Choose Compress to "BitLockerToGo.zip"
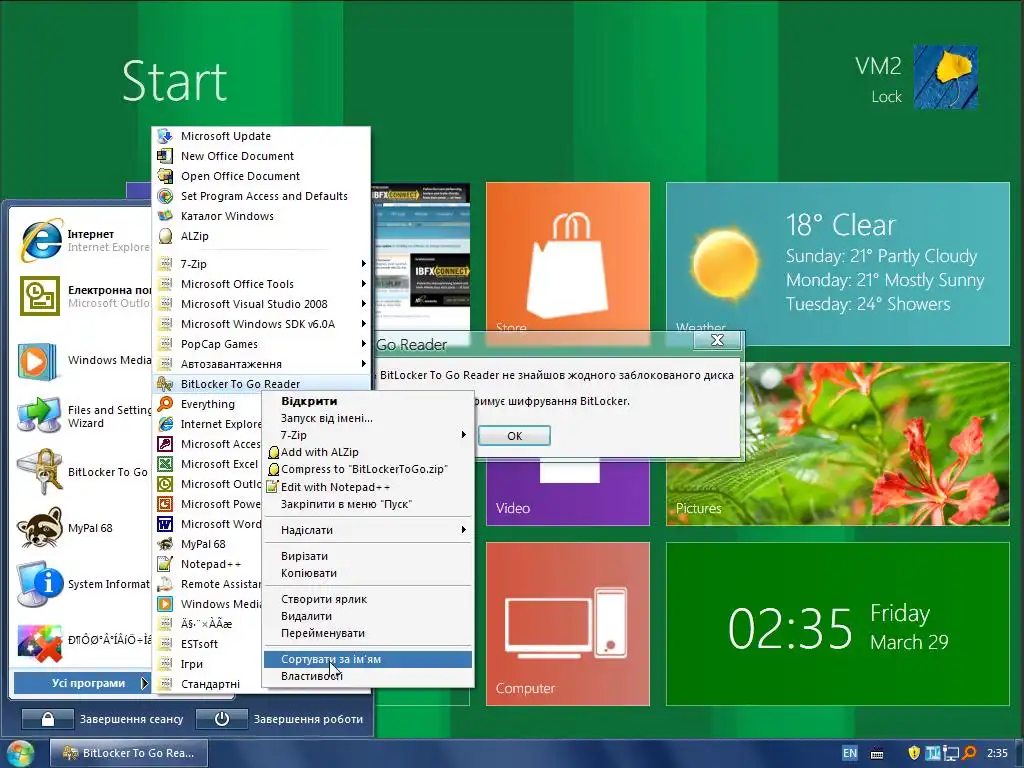This screenshot has width=1024, height=768. tap(368, 469)
